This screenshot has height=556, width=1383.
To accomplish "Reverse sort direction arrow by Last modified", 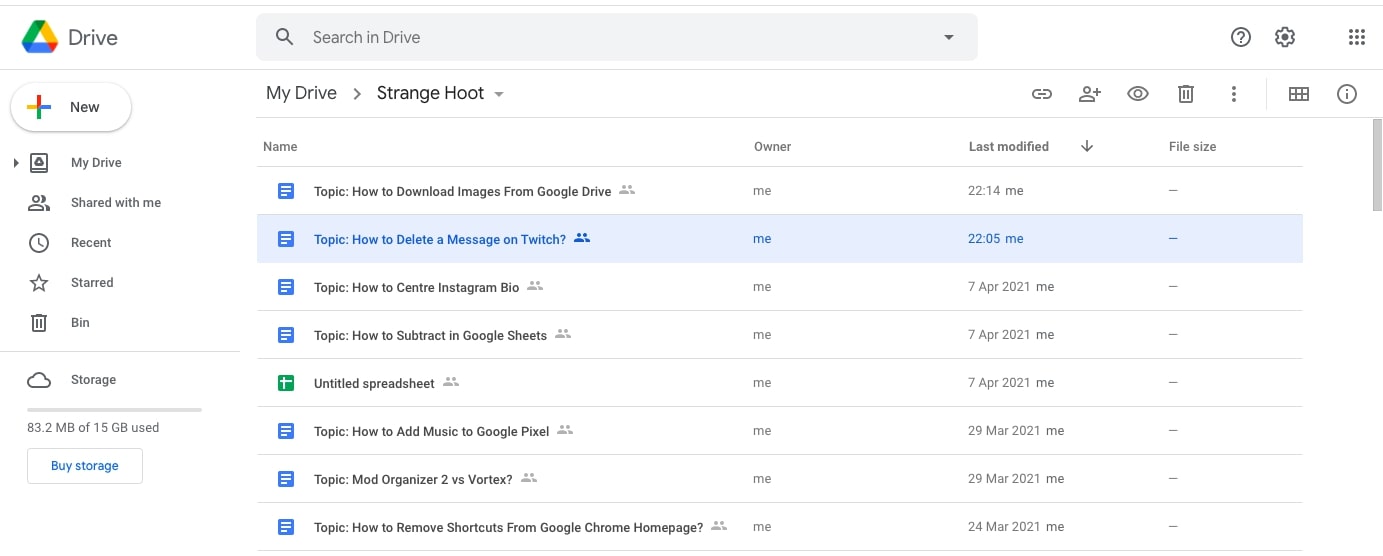I will coord(1087,146).
